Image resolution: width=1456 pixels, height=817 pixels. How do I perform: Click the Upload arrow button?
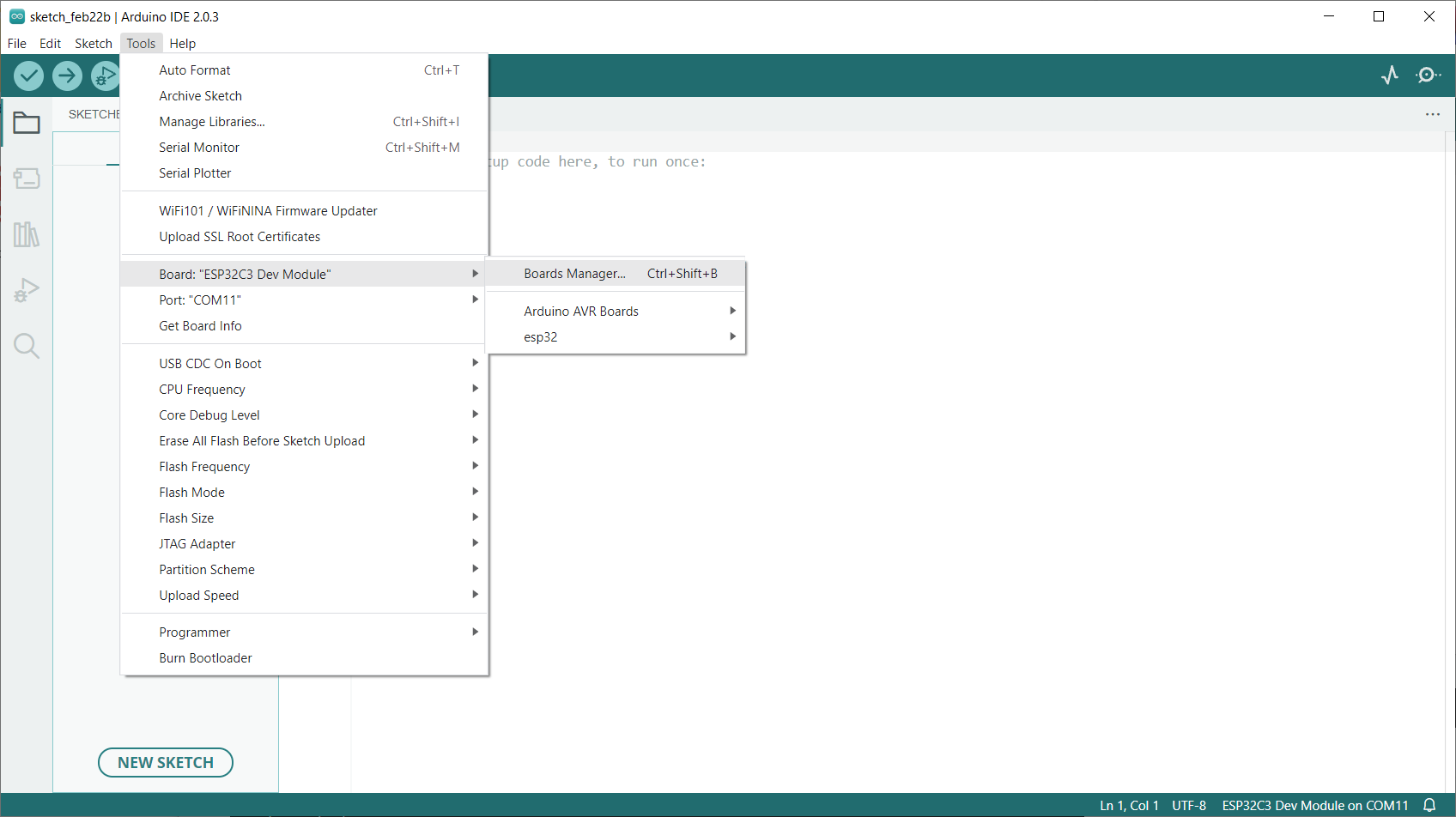click(x=67, y=76)
